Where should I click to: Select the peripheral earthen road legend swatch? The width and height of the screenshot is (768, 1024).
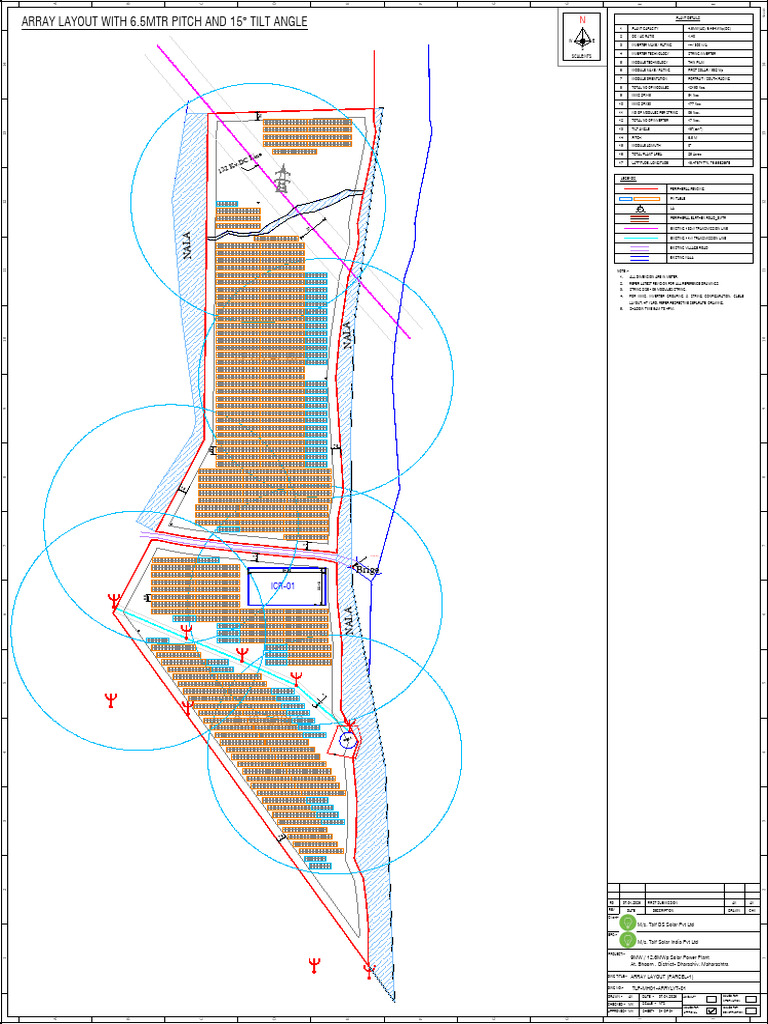tap(639, 219)
